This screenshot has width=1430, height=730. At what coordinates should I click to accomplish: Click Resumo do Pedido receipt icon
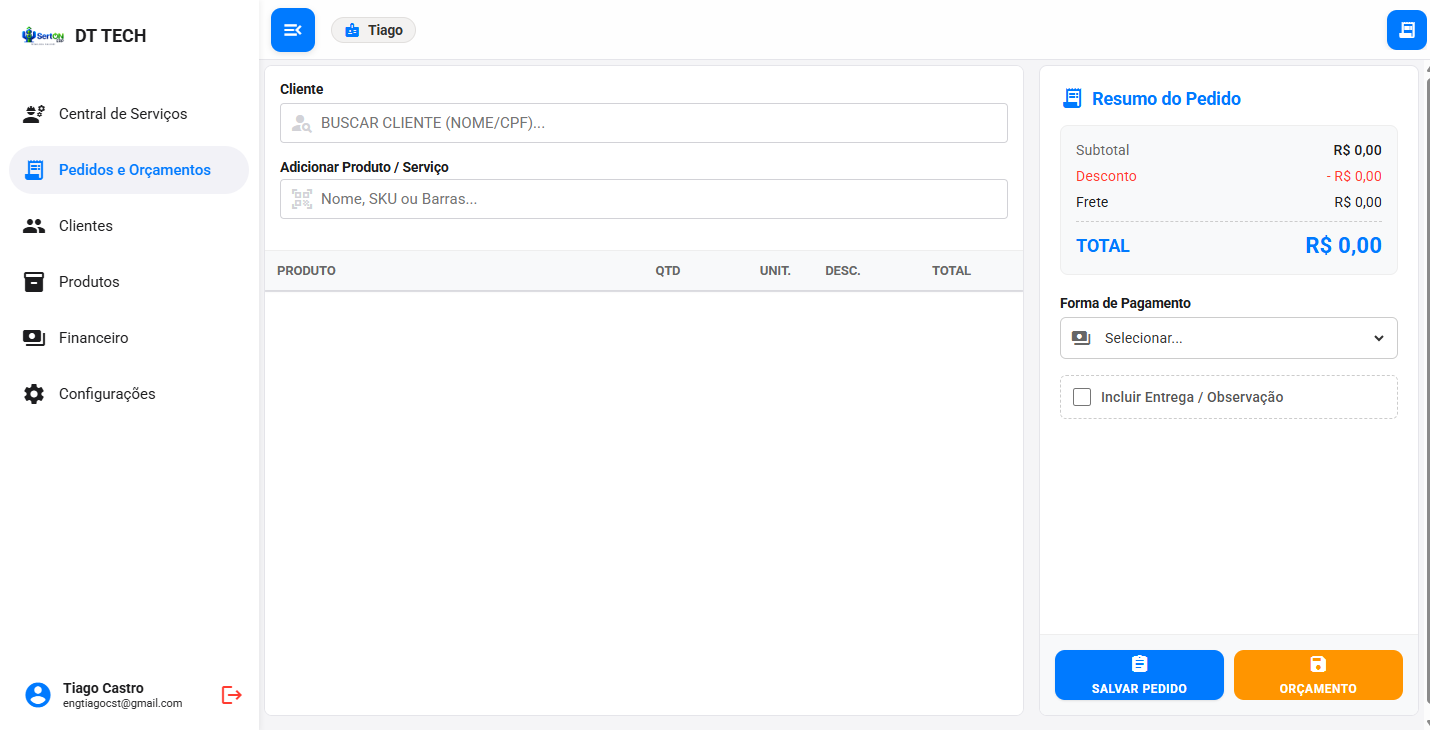1072,98
